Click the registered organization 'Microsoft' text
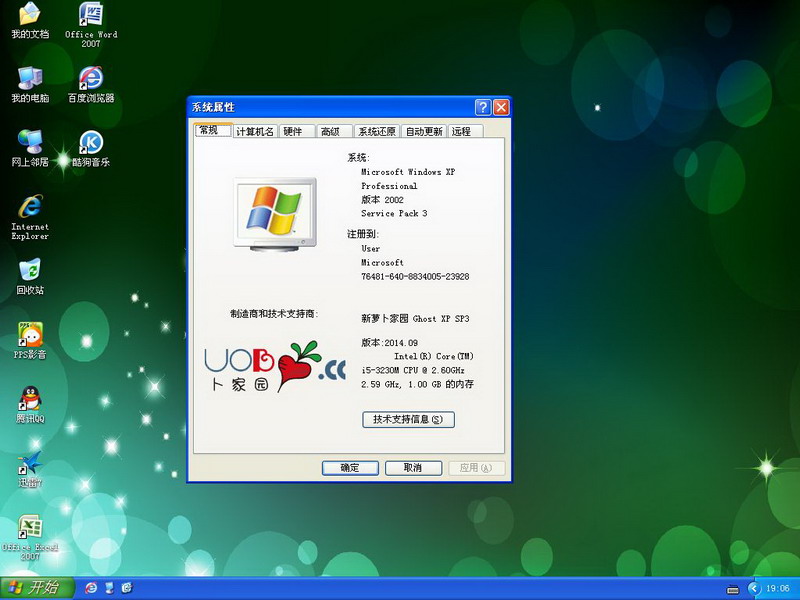 click(382, 262)
